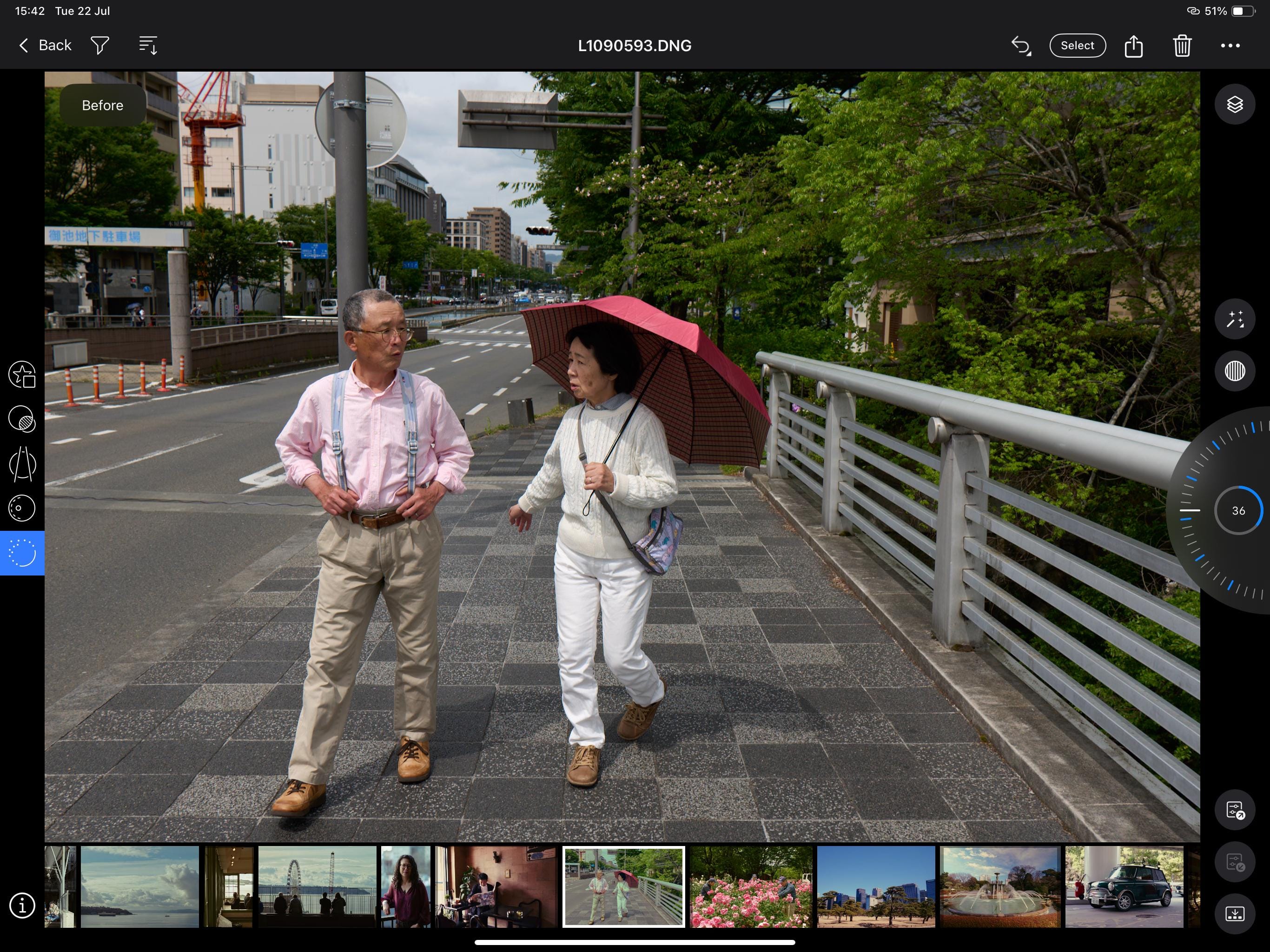Open the blue skyline trees thumbnail
This screenshot has width=1270, height=952.
(x=876, y=886)
